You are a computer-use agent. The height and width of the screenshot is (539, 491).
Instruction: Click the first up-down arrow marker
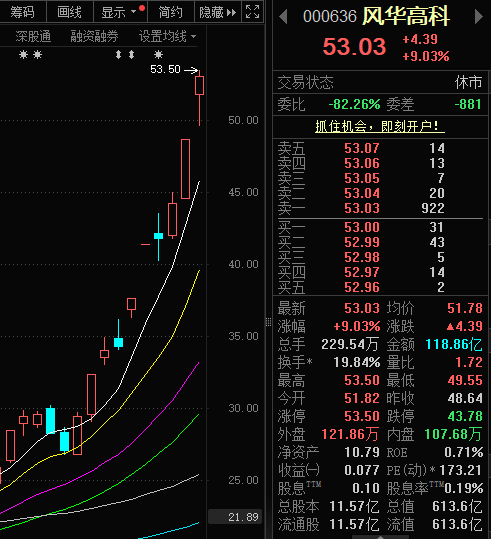coord(118,54)
